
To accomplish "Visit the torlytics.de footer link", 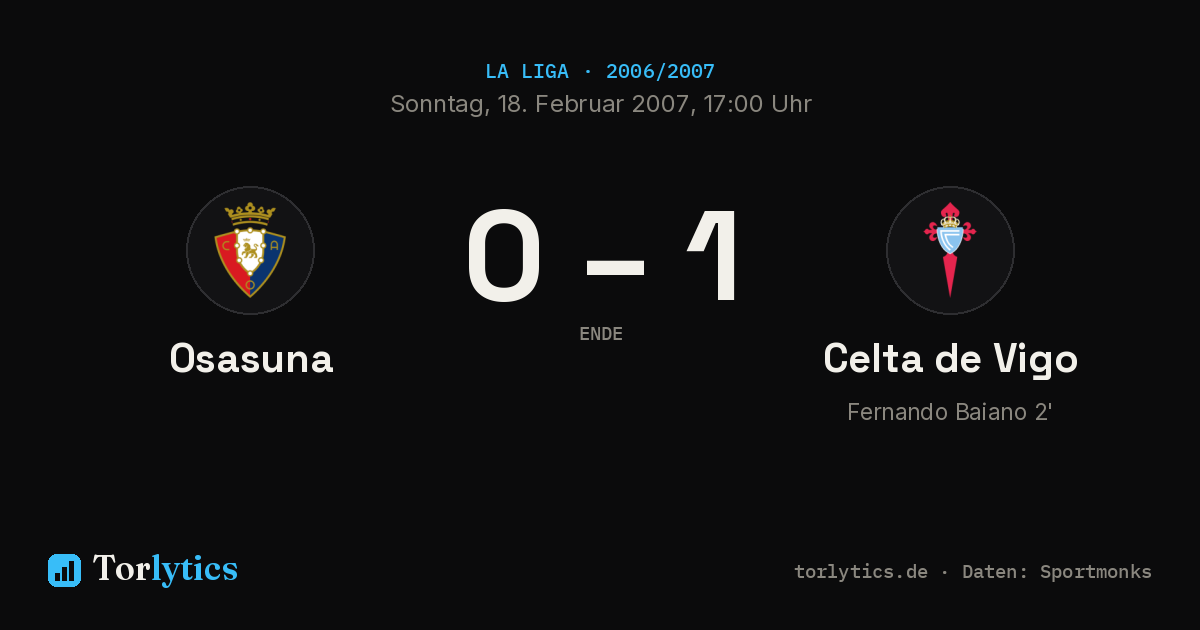I will (x=861, y=572).
